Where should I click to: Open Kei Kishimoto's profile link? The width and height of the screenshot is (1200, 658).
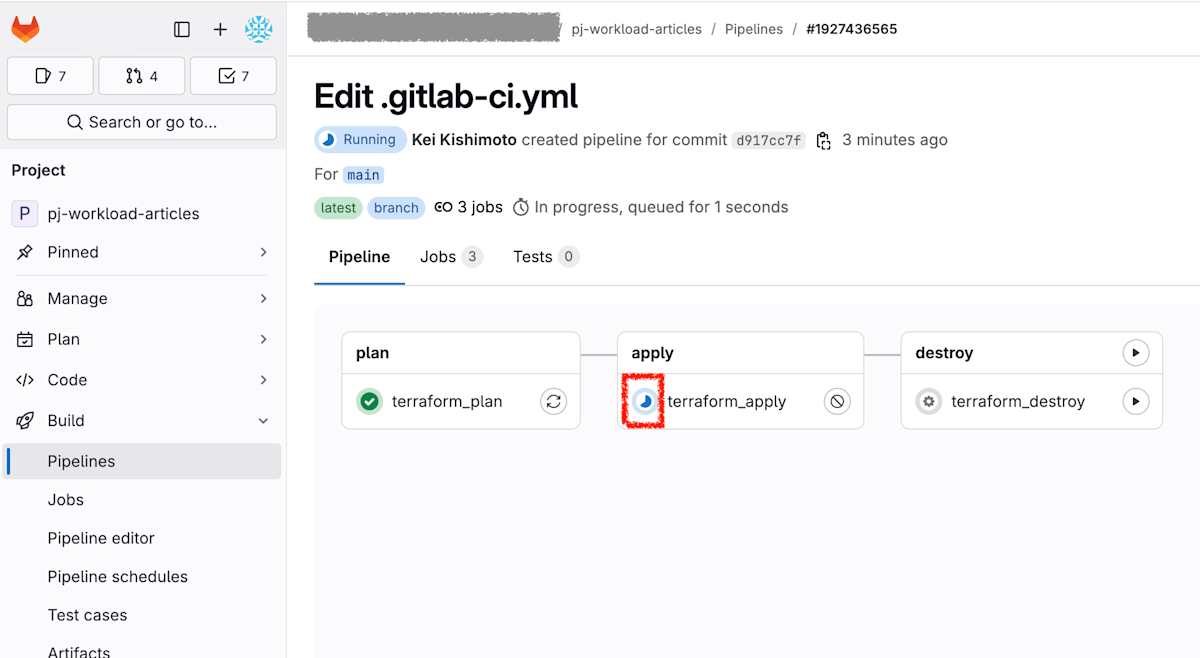tap(464, 140)
